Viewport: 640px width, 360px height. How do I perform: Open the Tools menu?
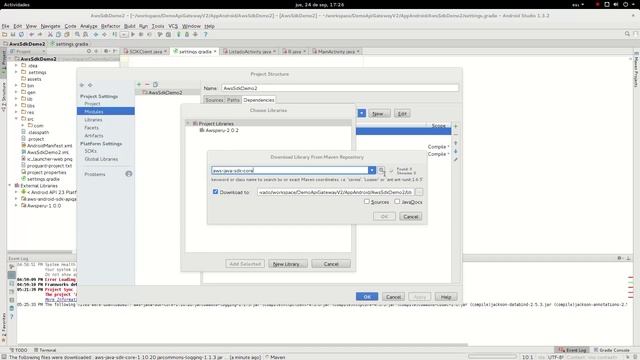pyautogui.click(x=158, y=26)
